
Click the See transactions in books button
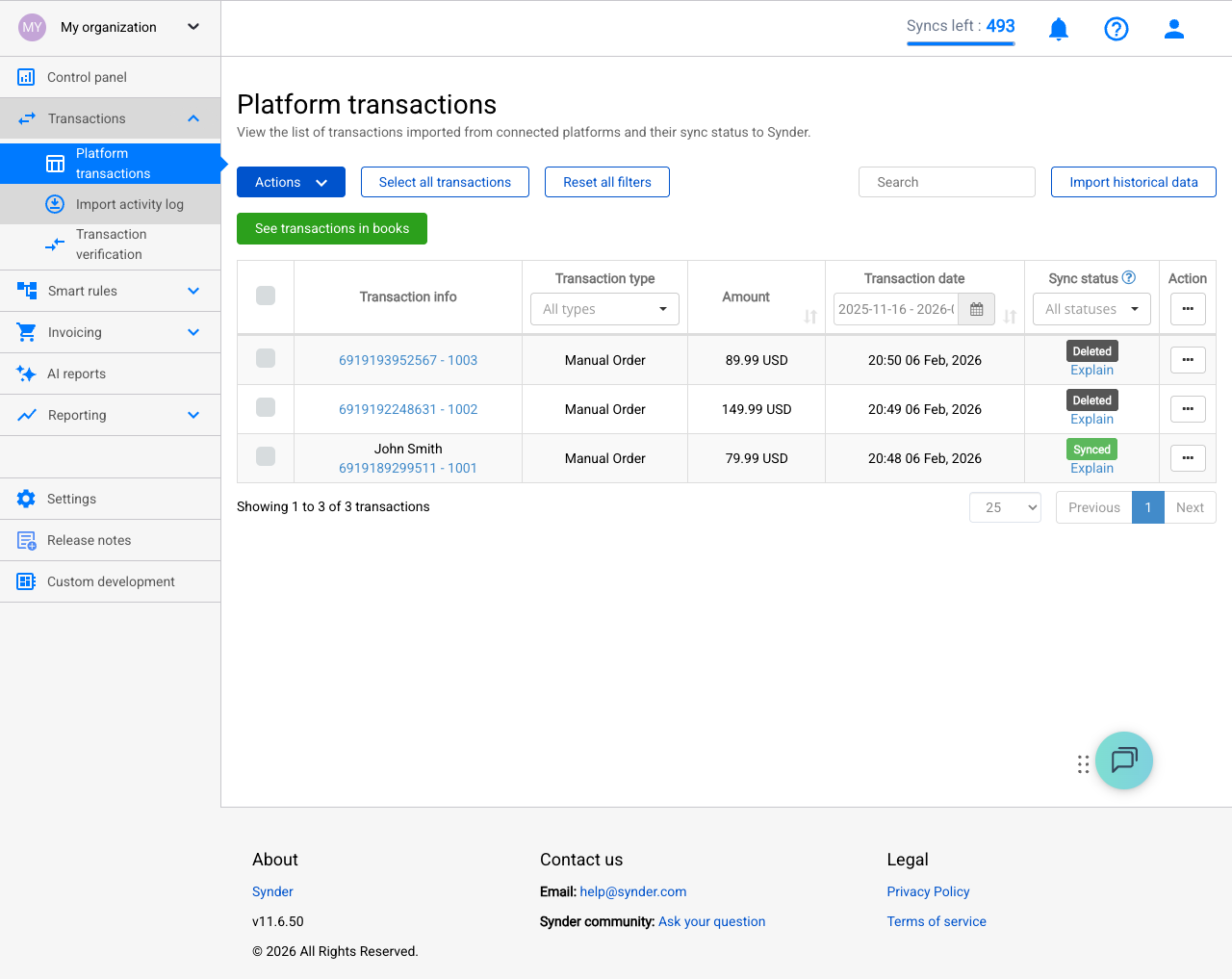click(x=331, y=228)
